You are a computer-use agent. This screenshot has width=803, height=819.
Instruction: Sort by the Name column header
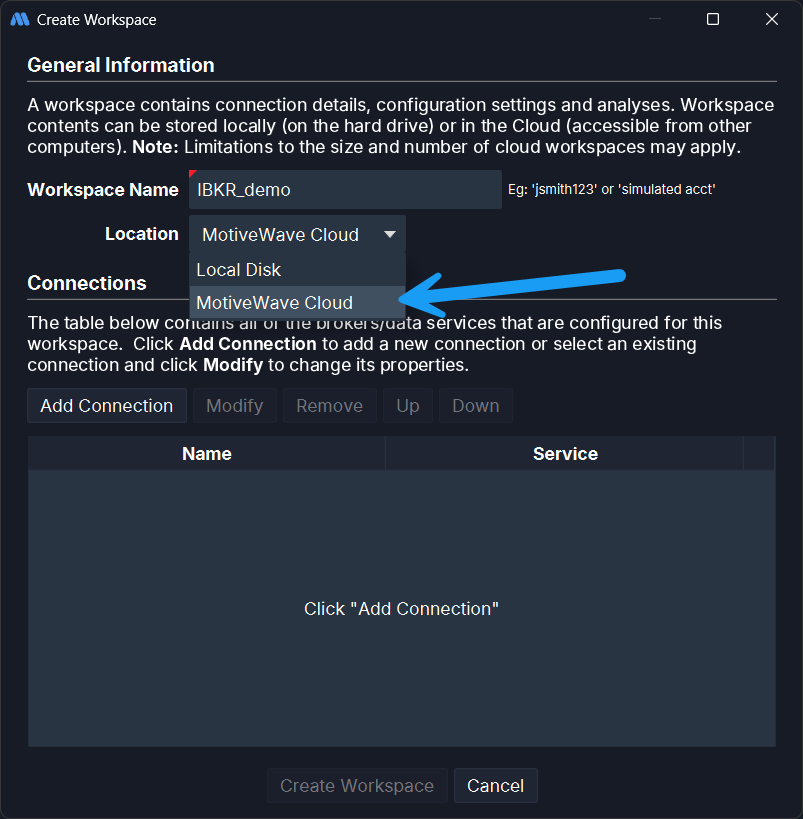[207, 454]
